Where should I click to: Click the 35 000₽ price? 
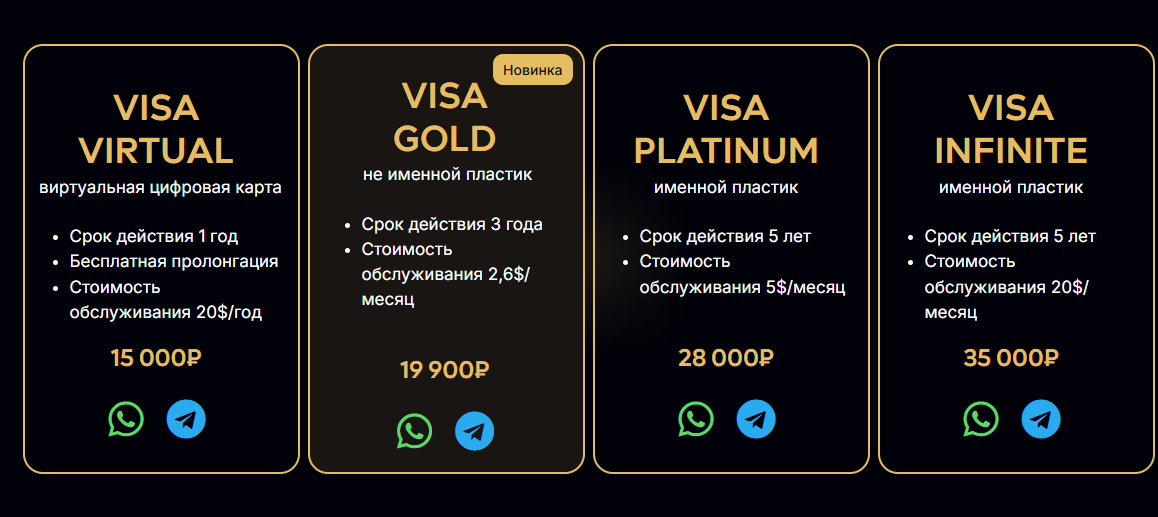click(x=1011, y=357)
